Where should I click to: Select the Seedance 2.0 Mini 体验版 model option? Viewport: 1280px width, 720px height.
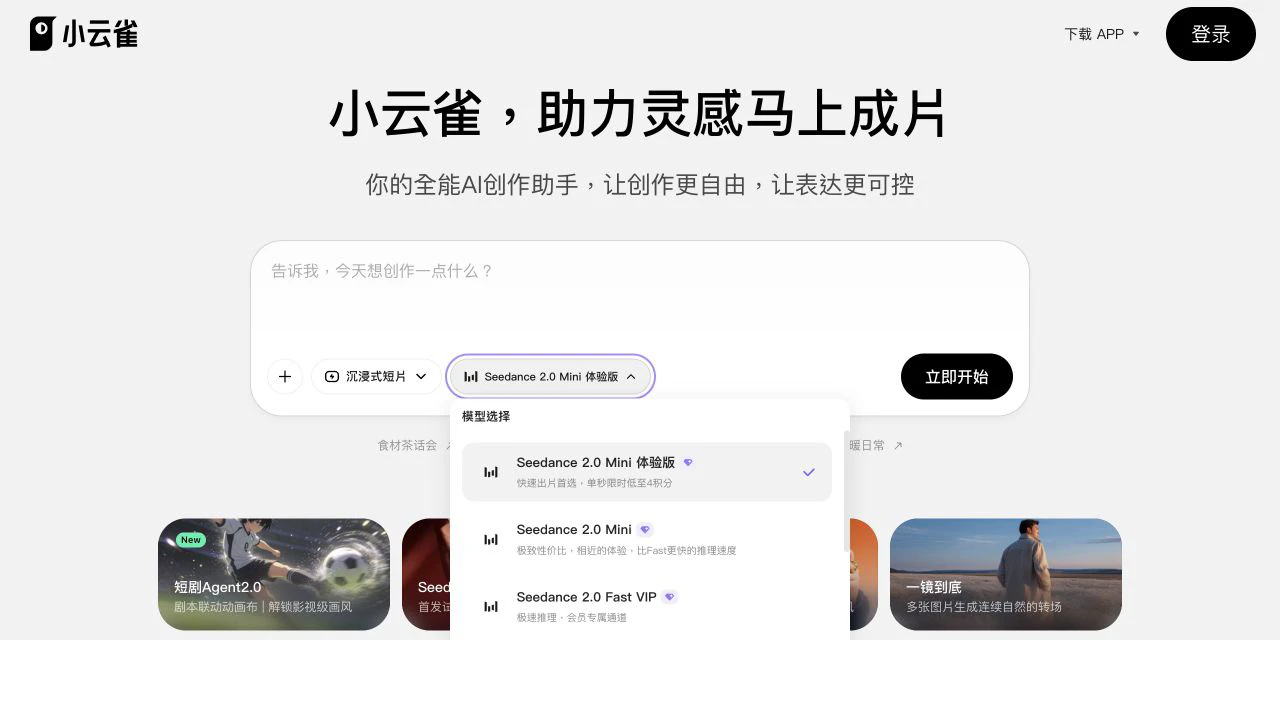click(x=647, y=472)
